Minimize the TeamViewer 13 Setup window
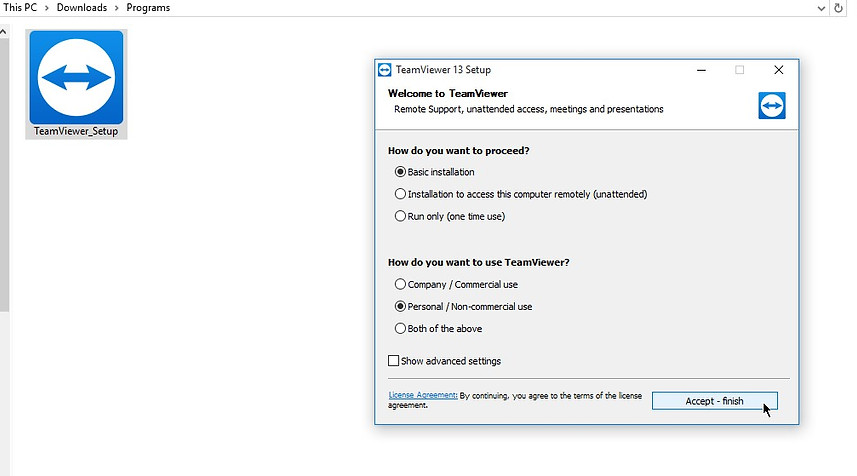 pyautogui.click(x=701, y=70)
